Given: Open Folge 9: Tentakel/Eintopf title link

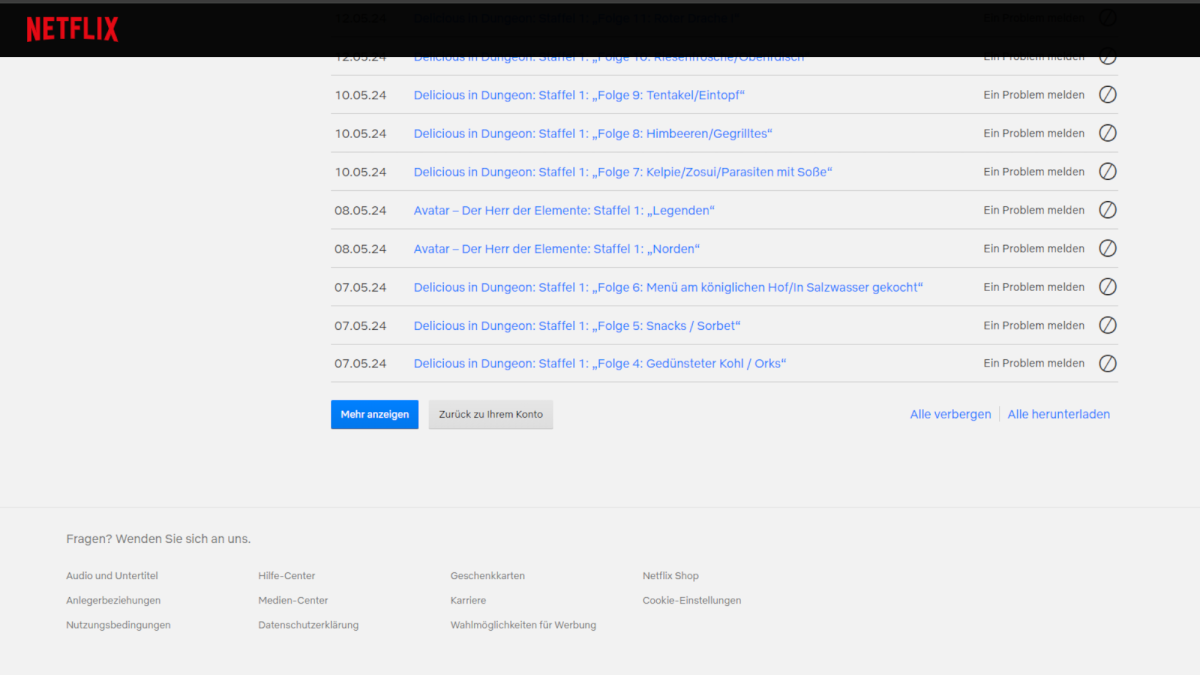Looking at the screenshot, I should 579,95.
